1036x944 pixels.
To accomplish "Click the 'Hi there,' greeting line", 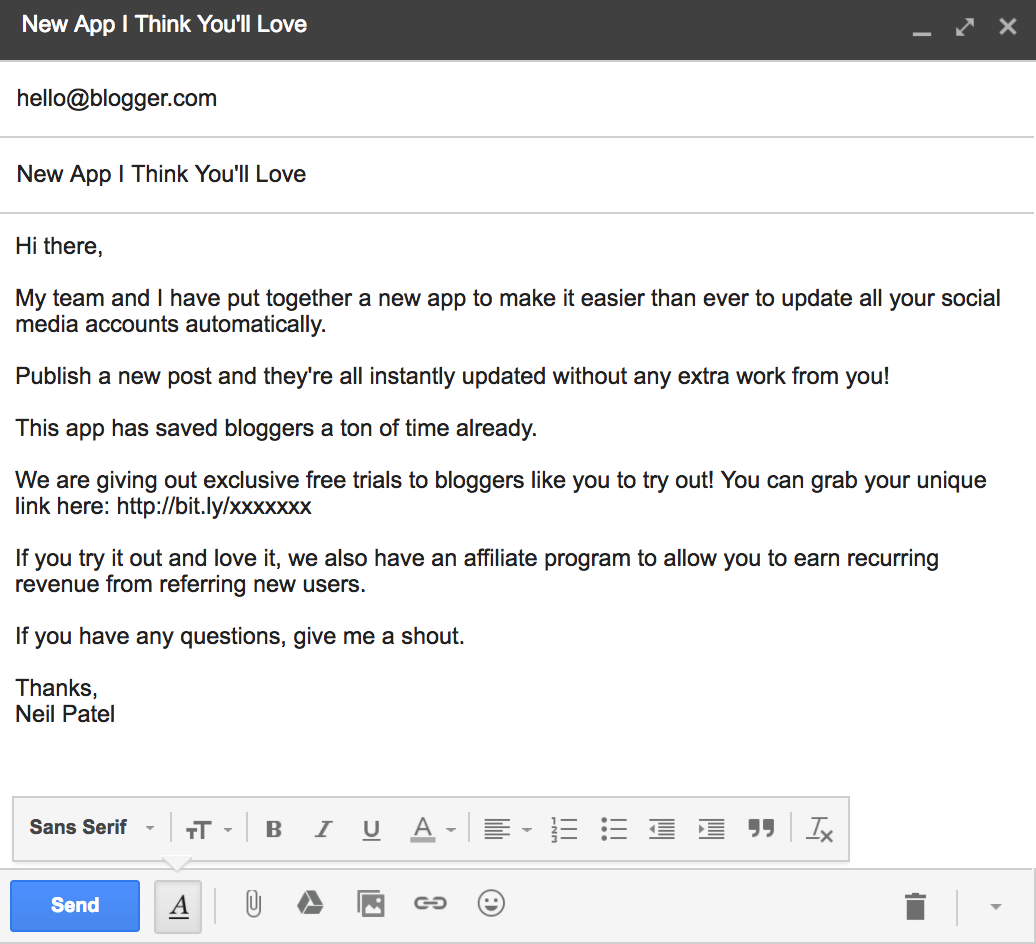I will 59,246.
